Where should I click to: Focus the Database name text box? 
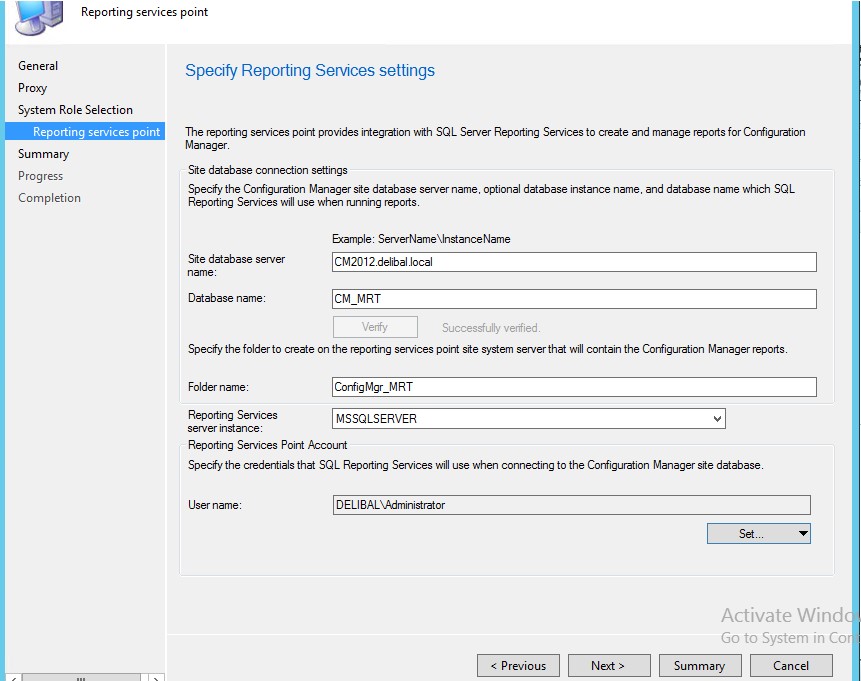click(573, 299)
